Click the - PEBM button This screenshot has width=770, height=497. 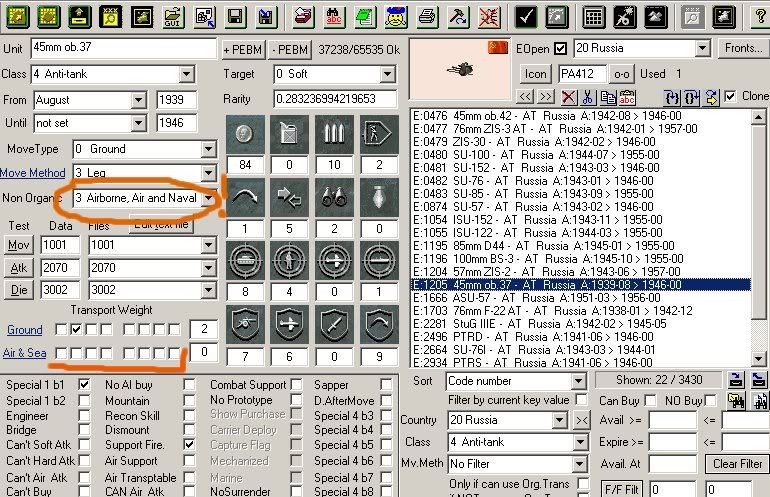point(290,50)
